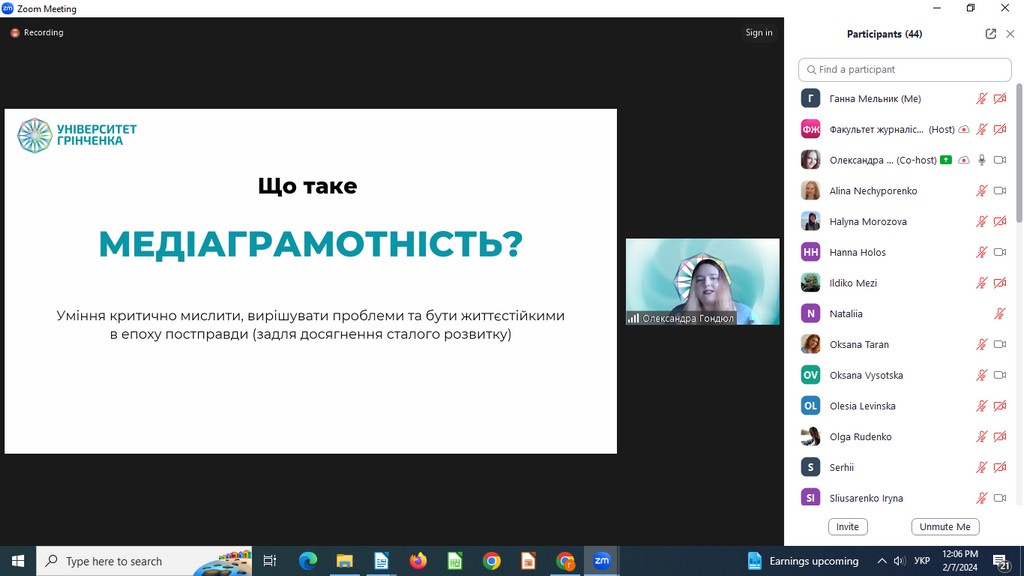Close the Participants panel
The width and height of the screenshot is (1024, 576).
tap(1010, 34)
